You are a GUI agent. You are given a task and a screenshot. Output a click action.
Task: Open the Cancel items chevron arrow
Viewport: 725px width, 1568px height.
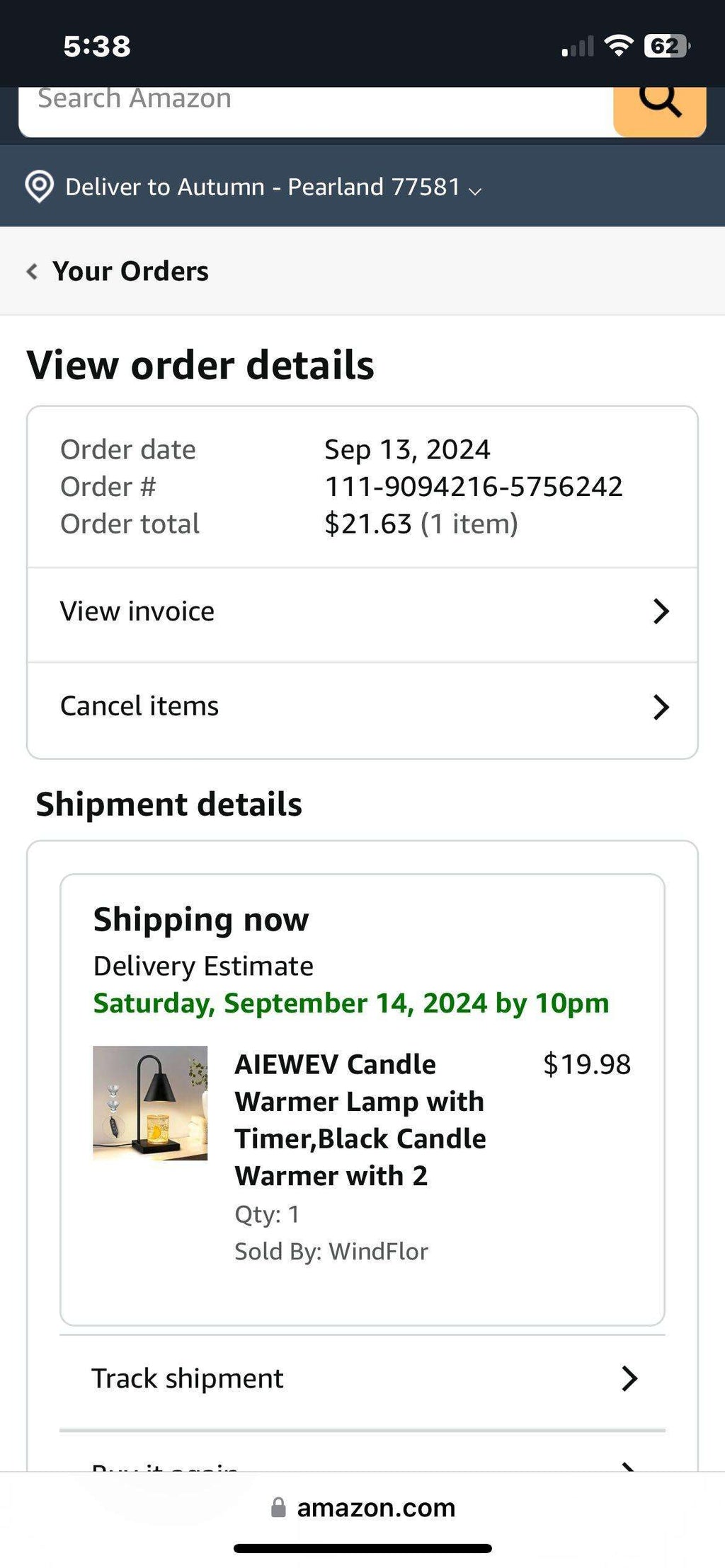click(661, 706)
